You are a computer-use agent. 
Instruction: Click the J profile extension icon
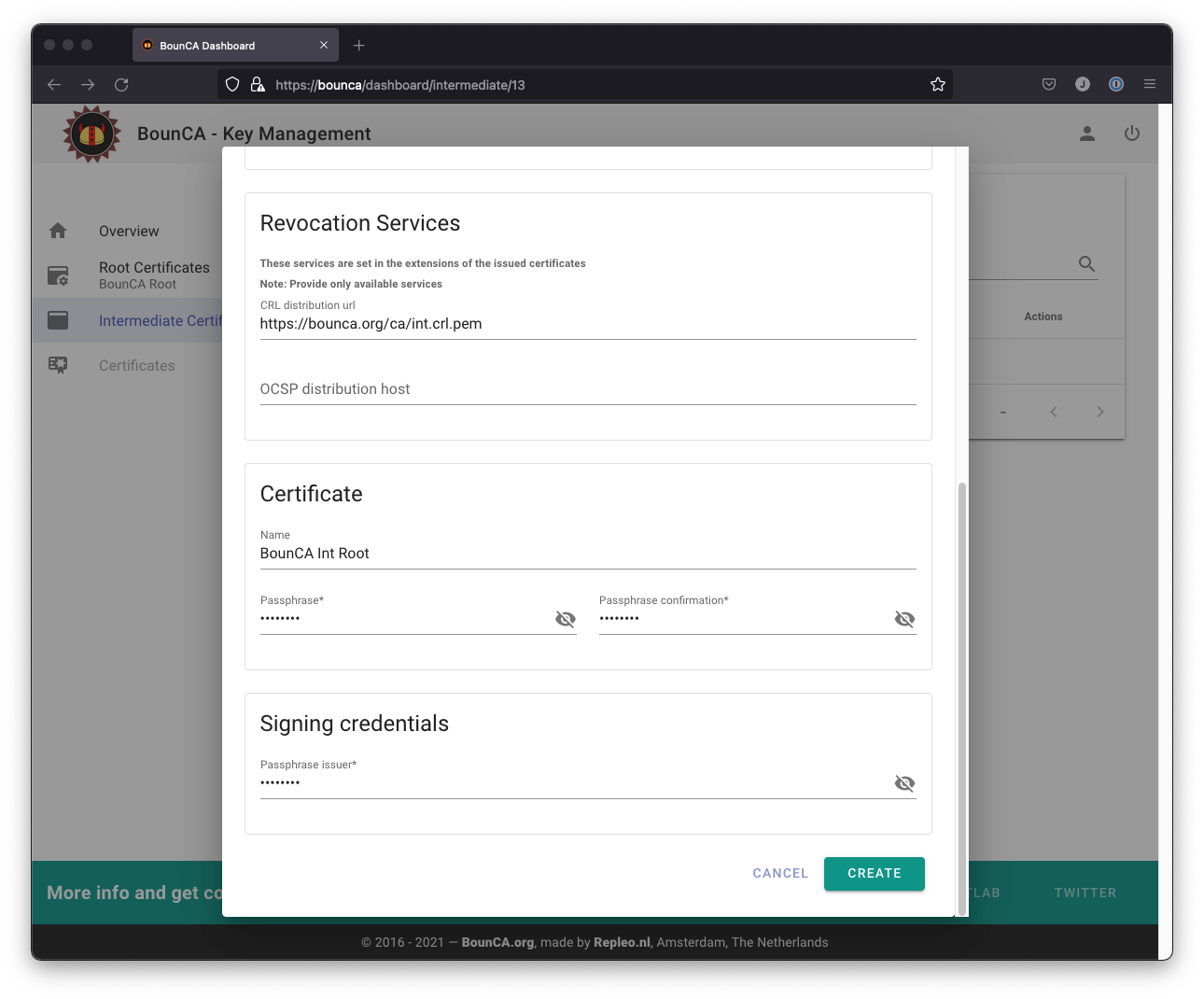(1083, 84)
